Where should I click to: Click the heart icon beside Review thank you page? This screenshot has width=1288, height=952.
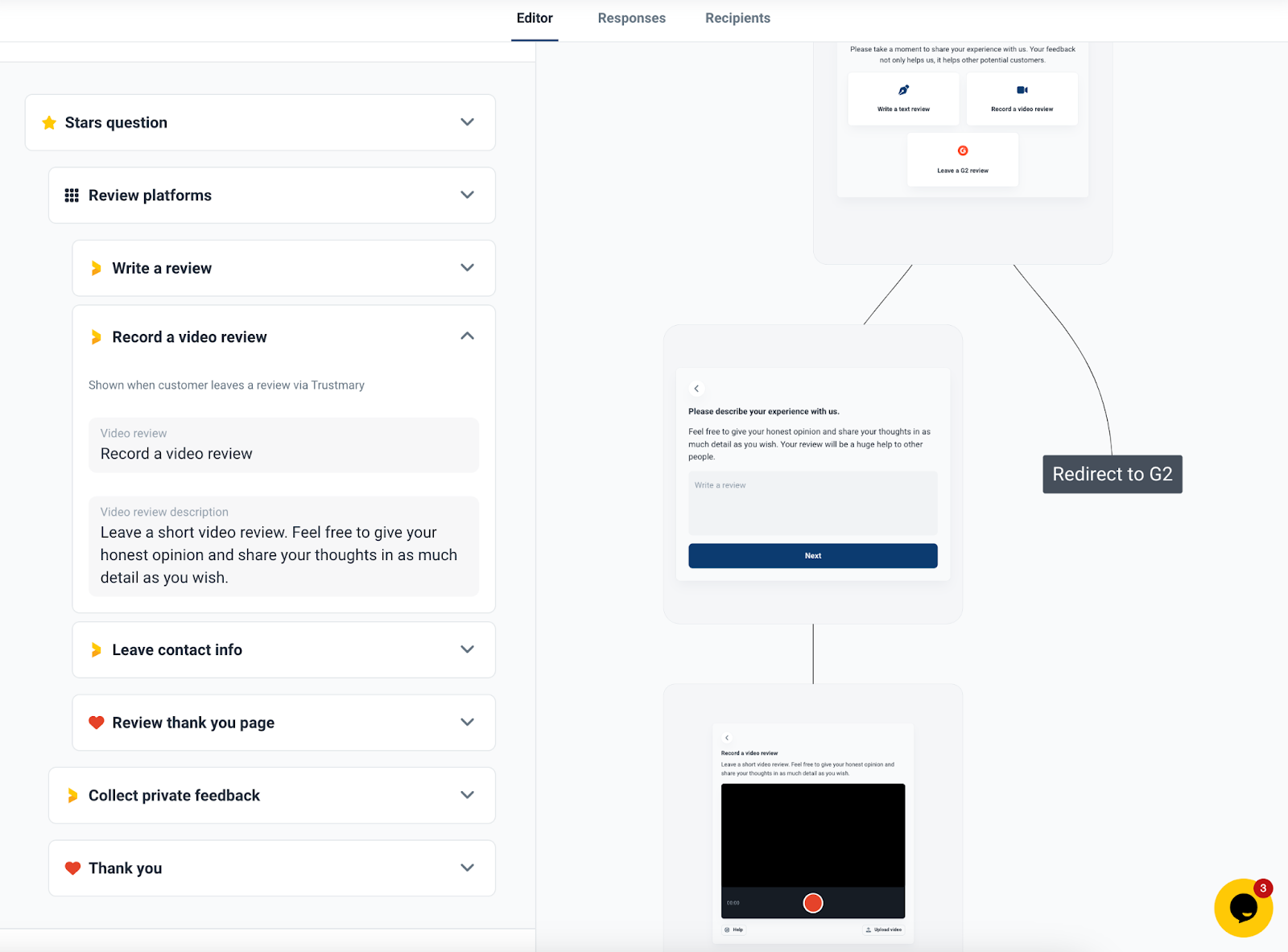click(96, 722)
